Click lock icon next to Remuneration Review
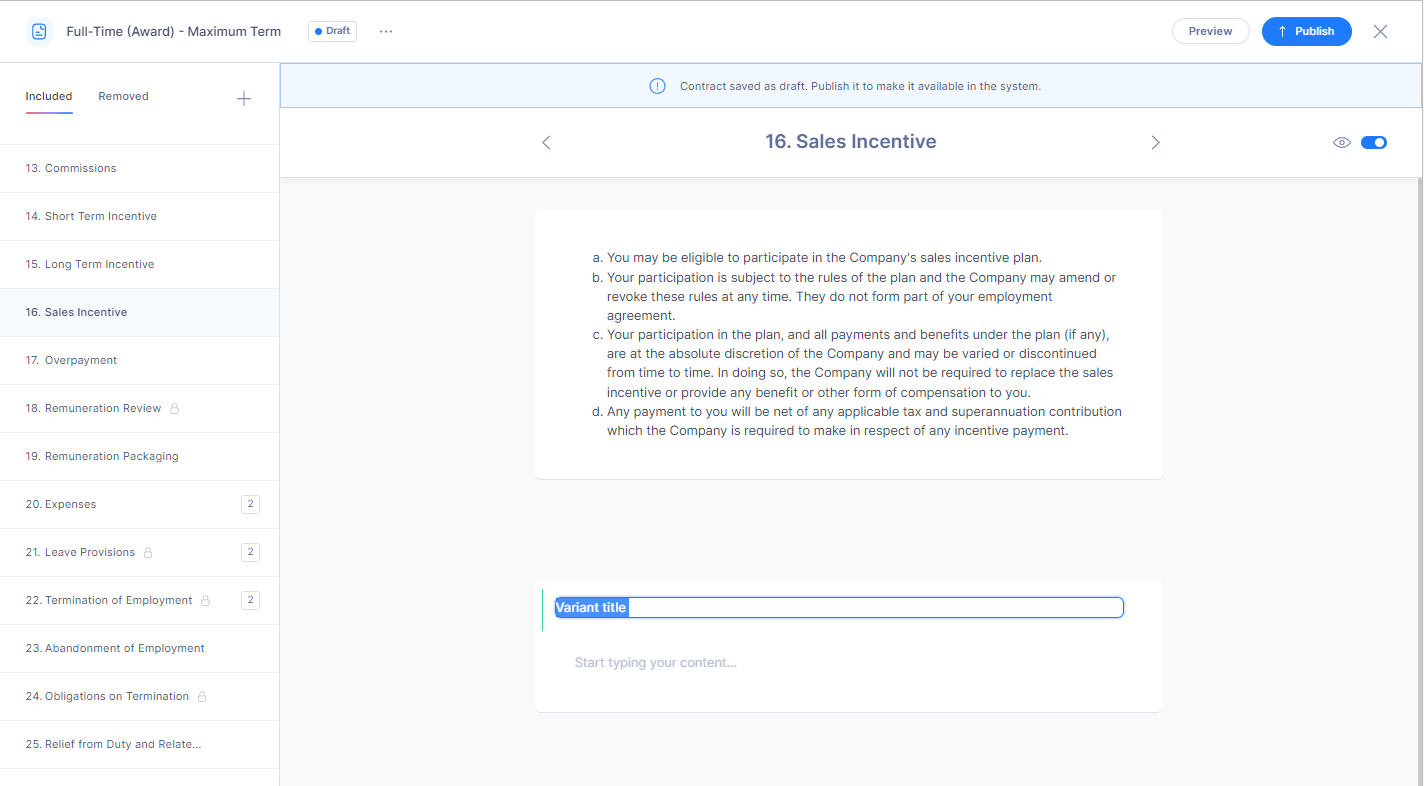The image size is (1424, 786). pyautogui.click(x=175, y=409)
